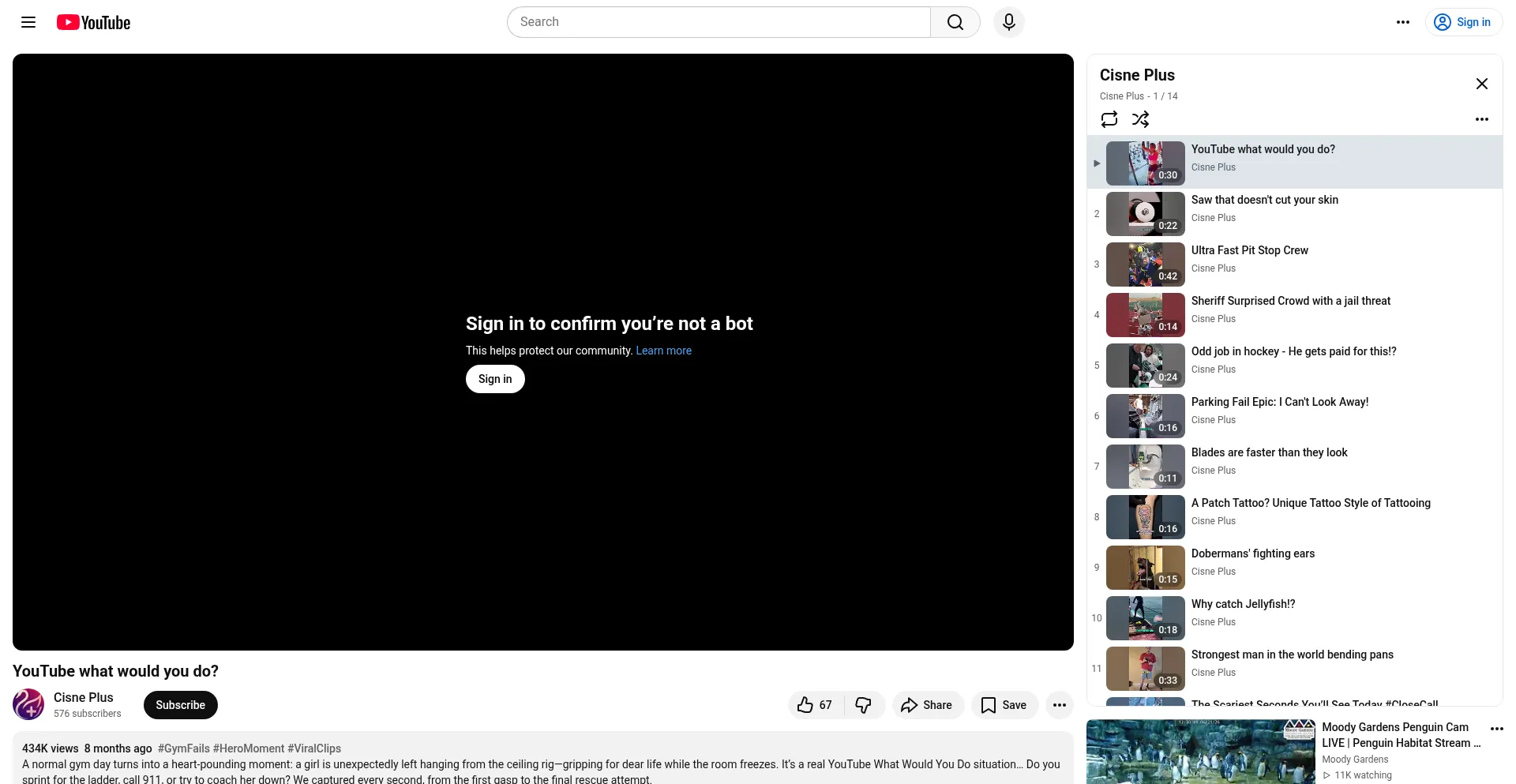This screenshot has width=1516, height=784.
Task: Focus the Search input field
Action: (x=719, y=22)
